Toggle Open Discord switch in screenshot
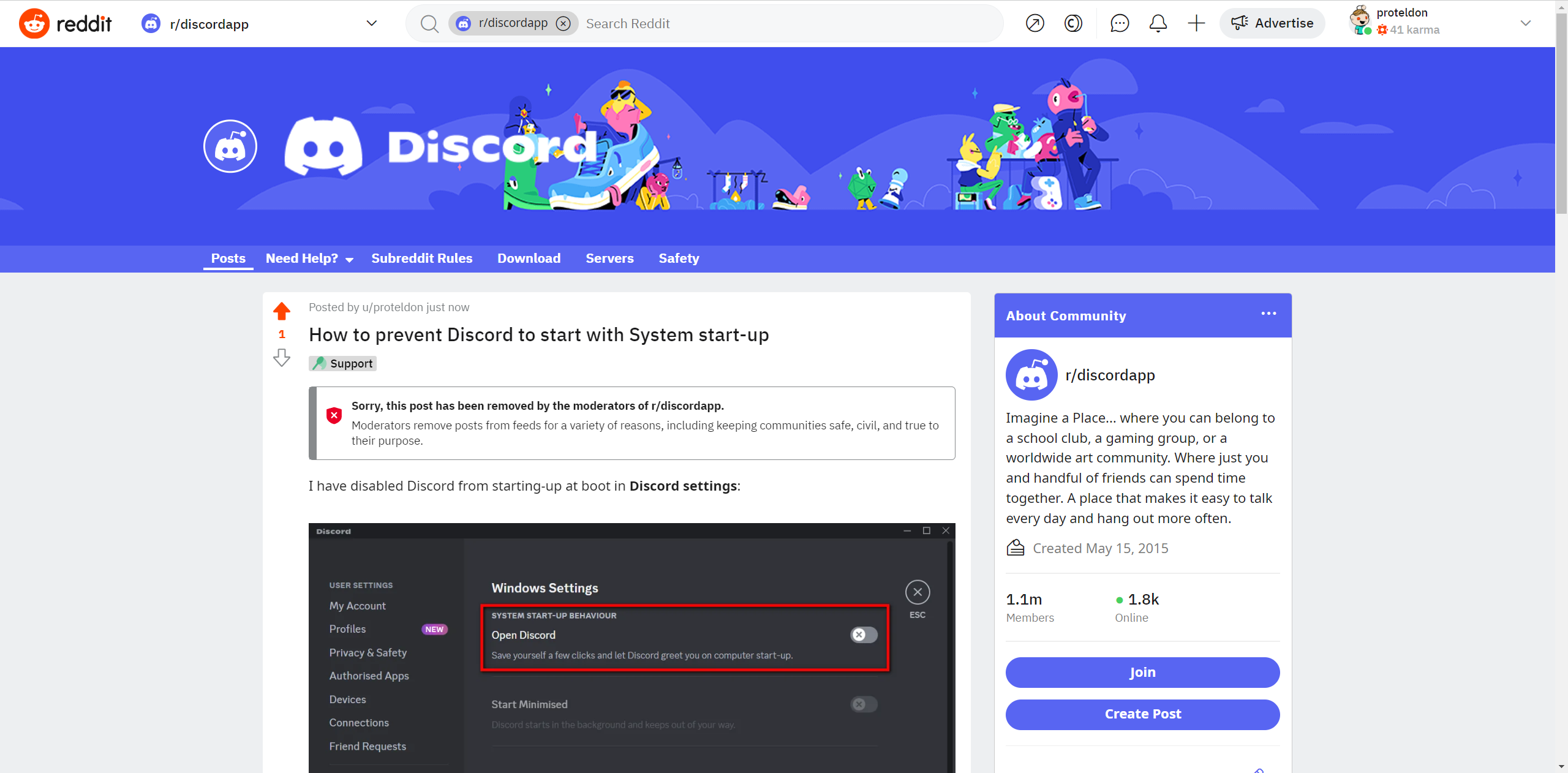The image size is (1568, 773). click(x=864, y=635)
